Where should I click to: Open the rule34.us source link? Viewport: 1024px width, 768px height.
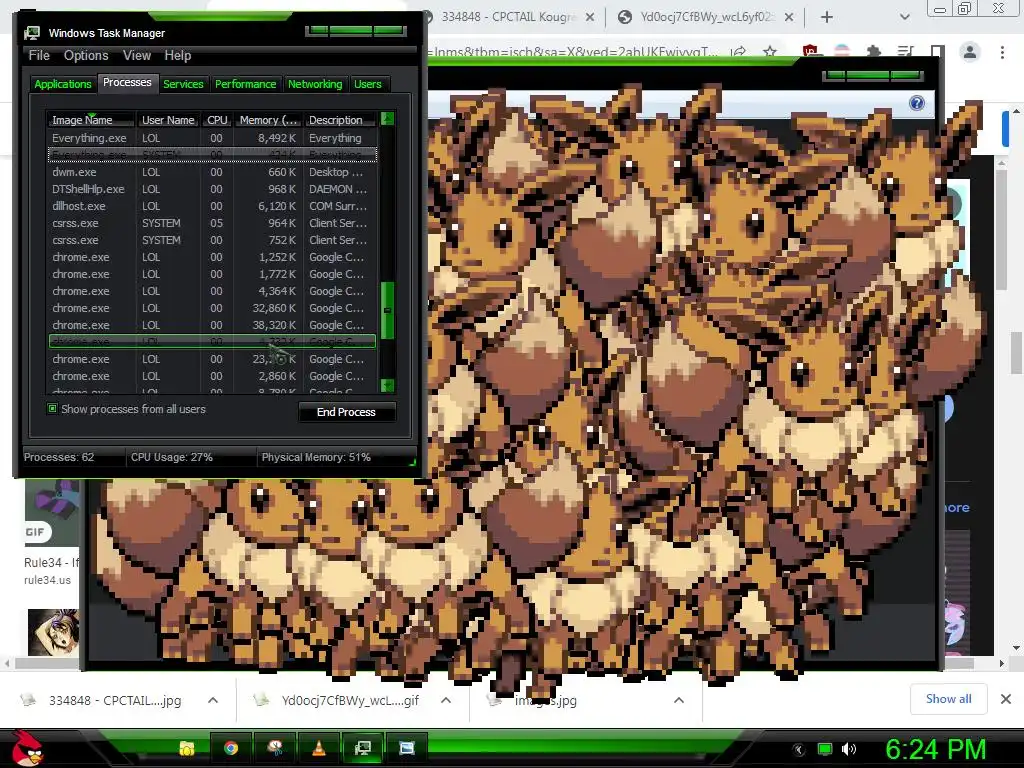47,580
